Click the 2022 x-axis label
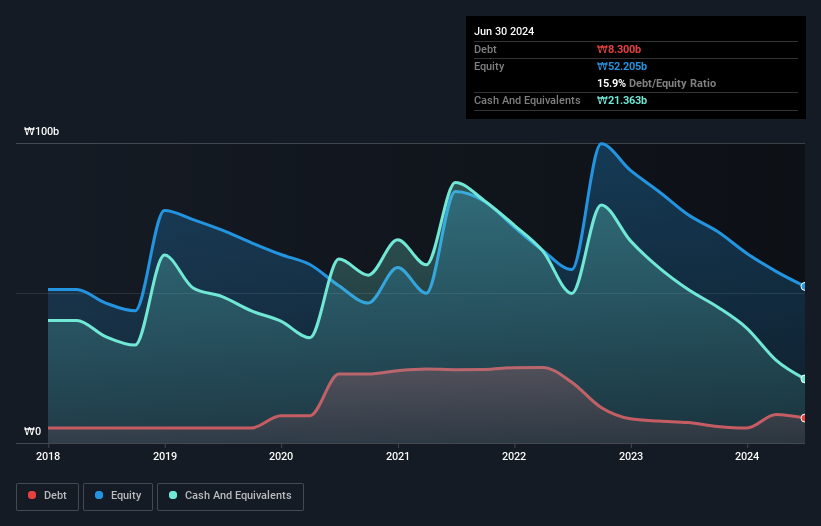This screenshot has height=526, width=821. (x=514, y=456)
